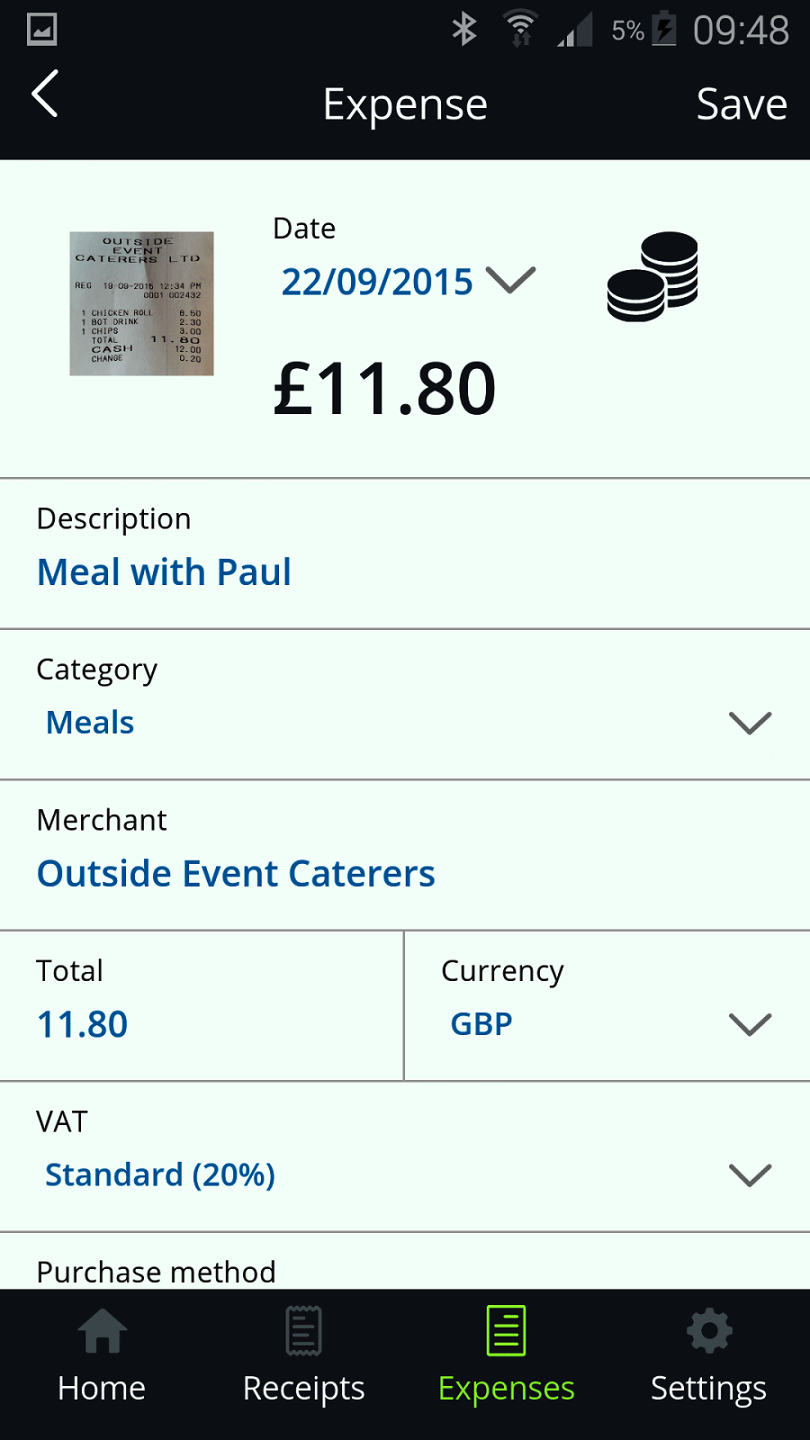Image resolution: width=810 pixels, height=1440 pixels.
Task: Tap the battery status icon
Action: (x=664, y=30)
